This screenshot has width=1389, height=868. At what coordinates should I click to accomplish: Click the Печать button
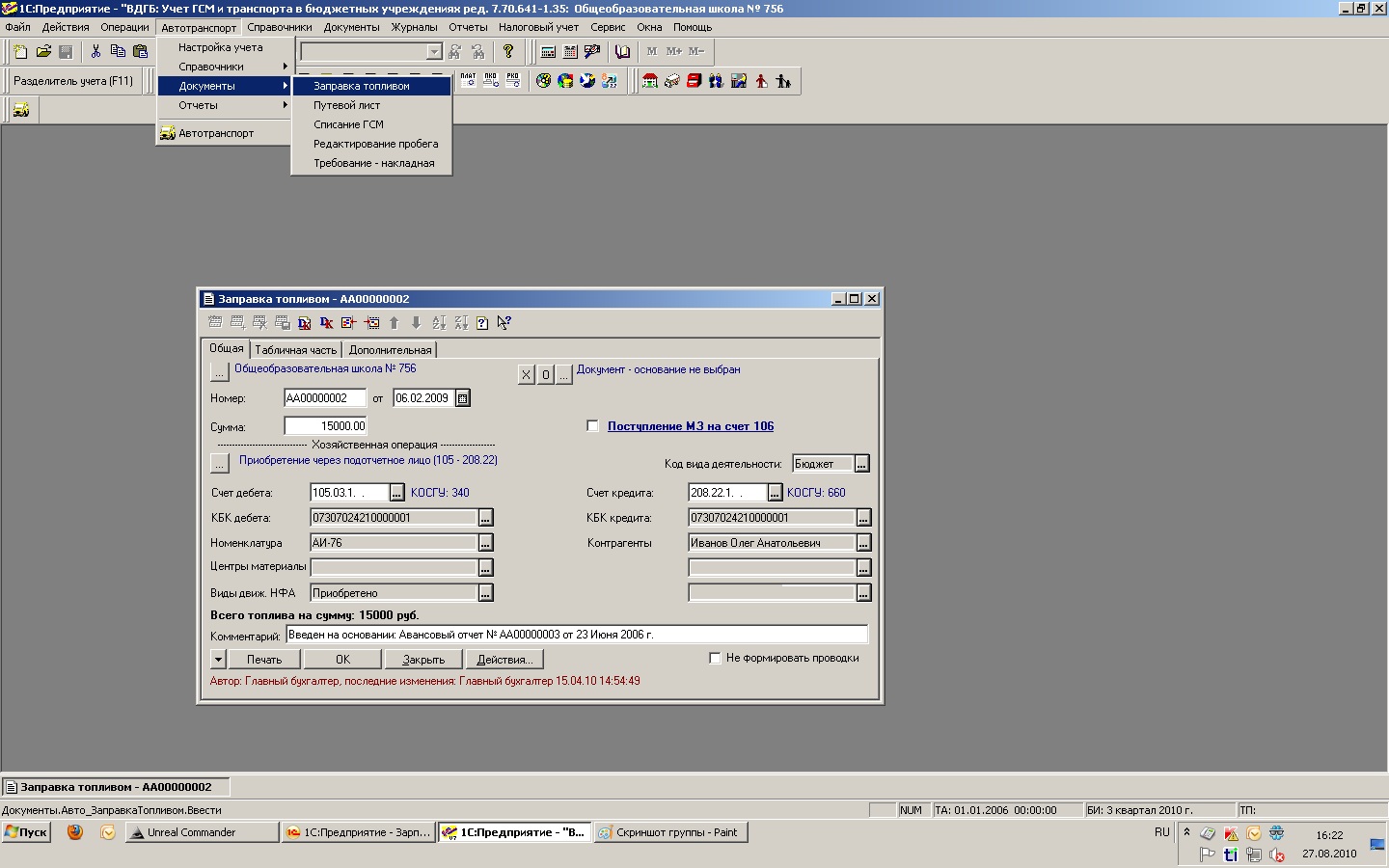click(264, 660)
